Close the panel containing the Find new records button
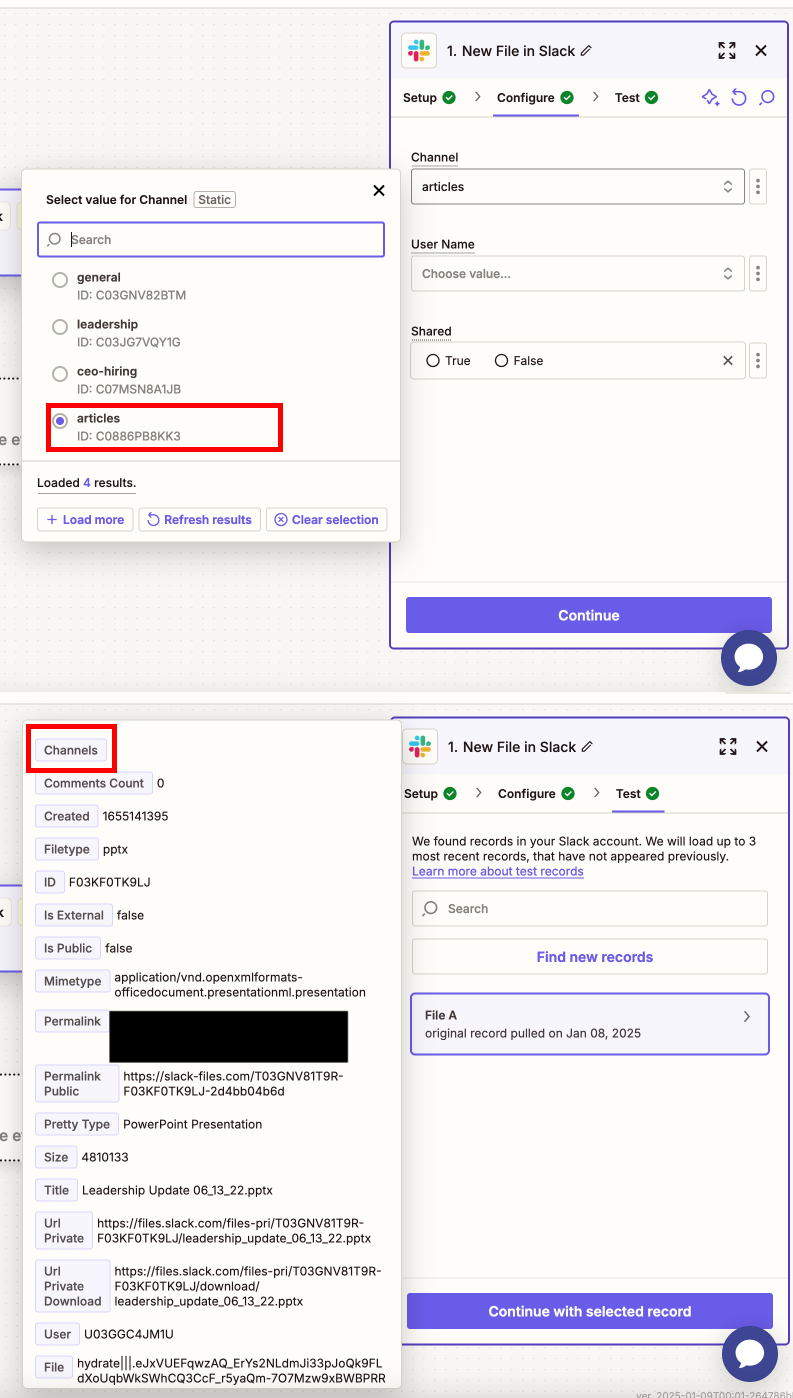 [762, 747]
